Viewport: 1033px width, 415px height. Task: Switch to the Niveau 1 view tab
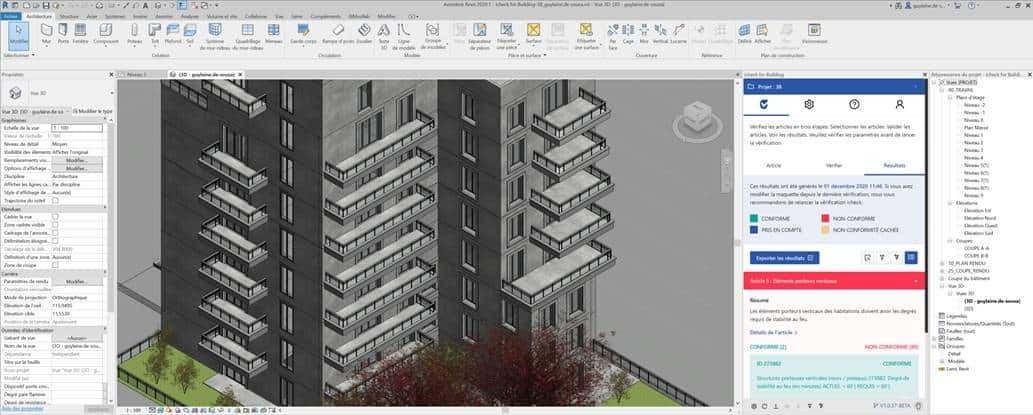pos(136,74)
